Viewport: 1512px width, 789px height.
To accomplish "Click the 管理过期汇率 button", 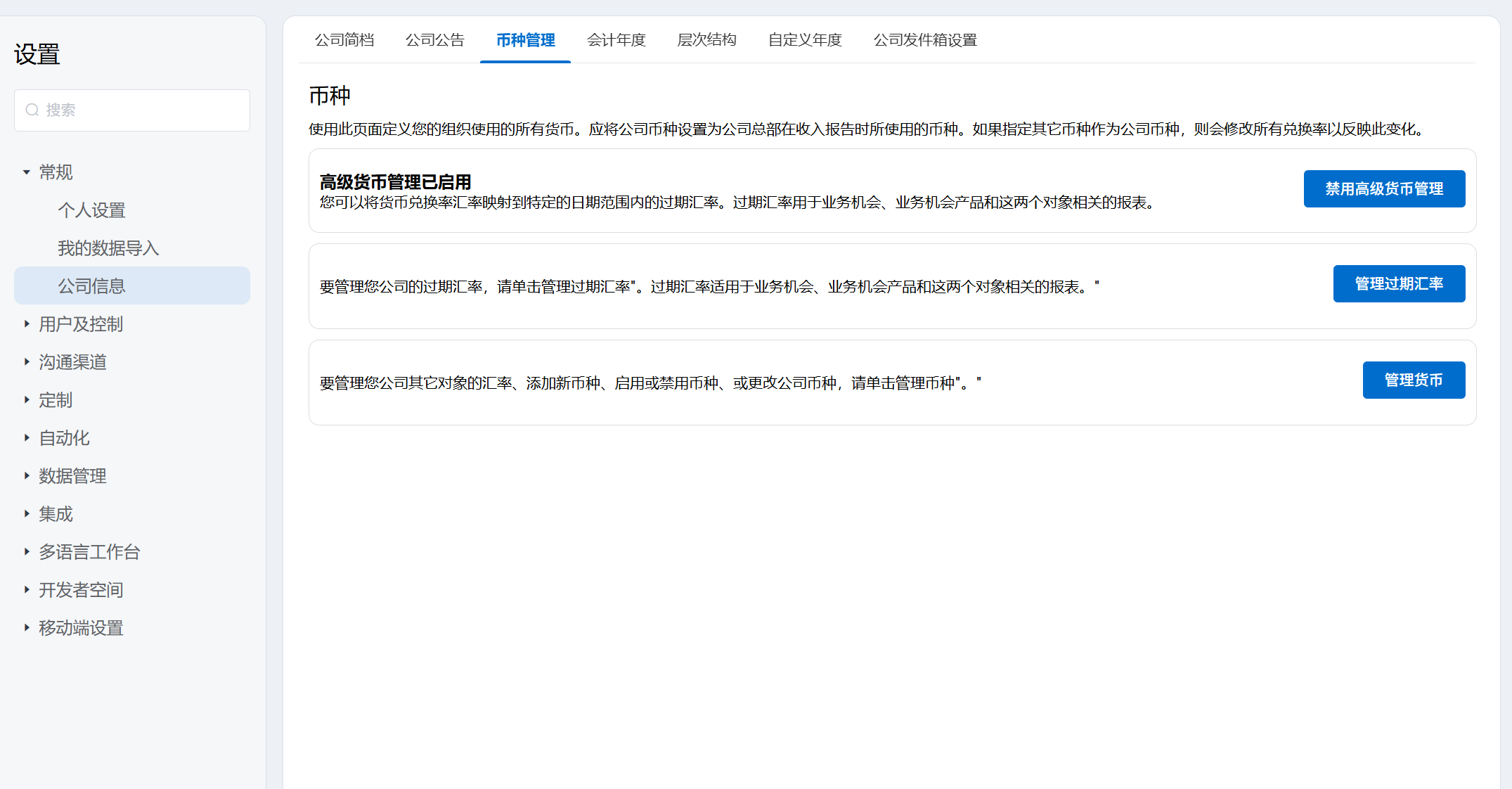I will pos(1399,283).
